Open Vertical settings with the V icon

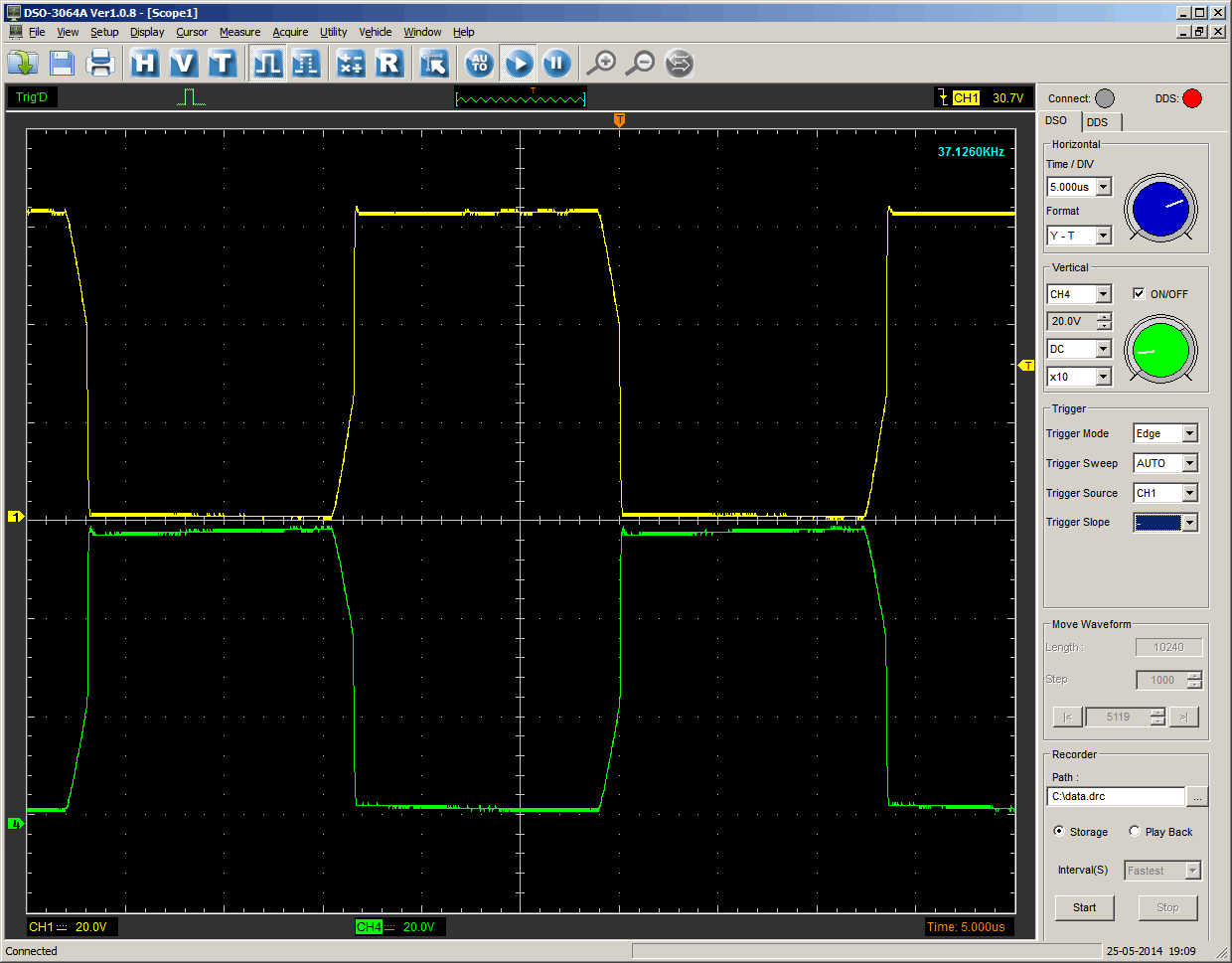tap(183, 64)
